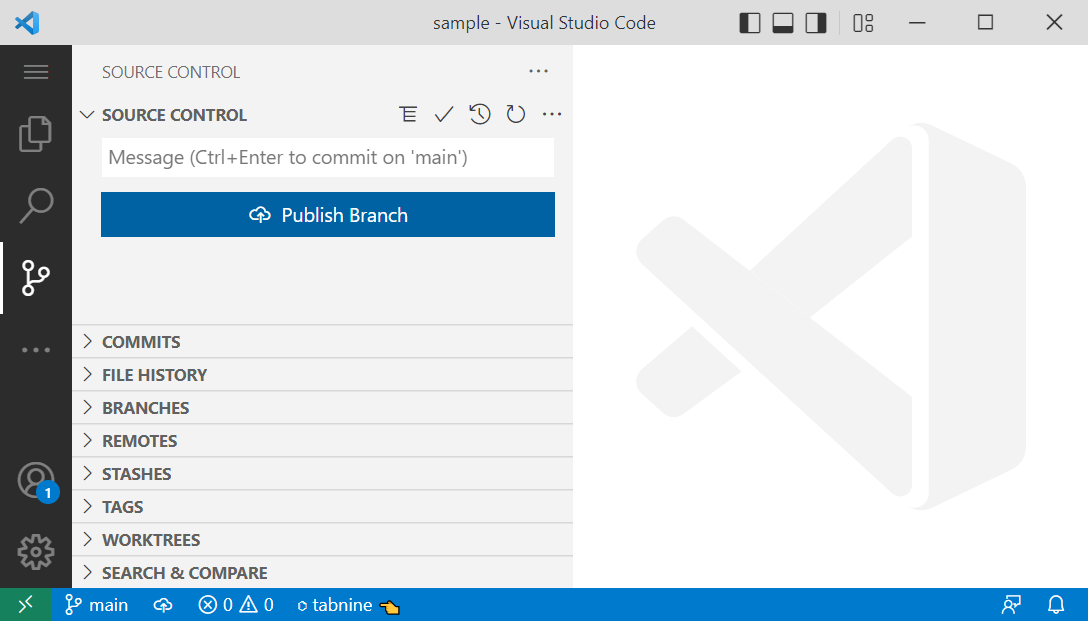1088x621 pixels.
Task: Open the Explorer view in activity bar
Action: pyautogui.click(x=36, y=134)
